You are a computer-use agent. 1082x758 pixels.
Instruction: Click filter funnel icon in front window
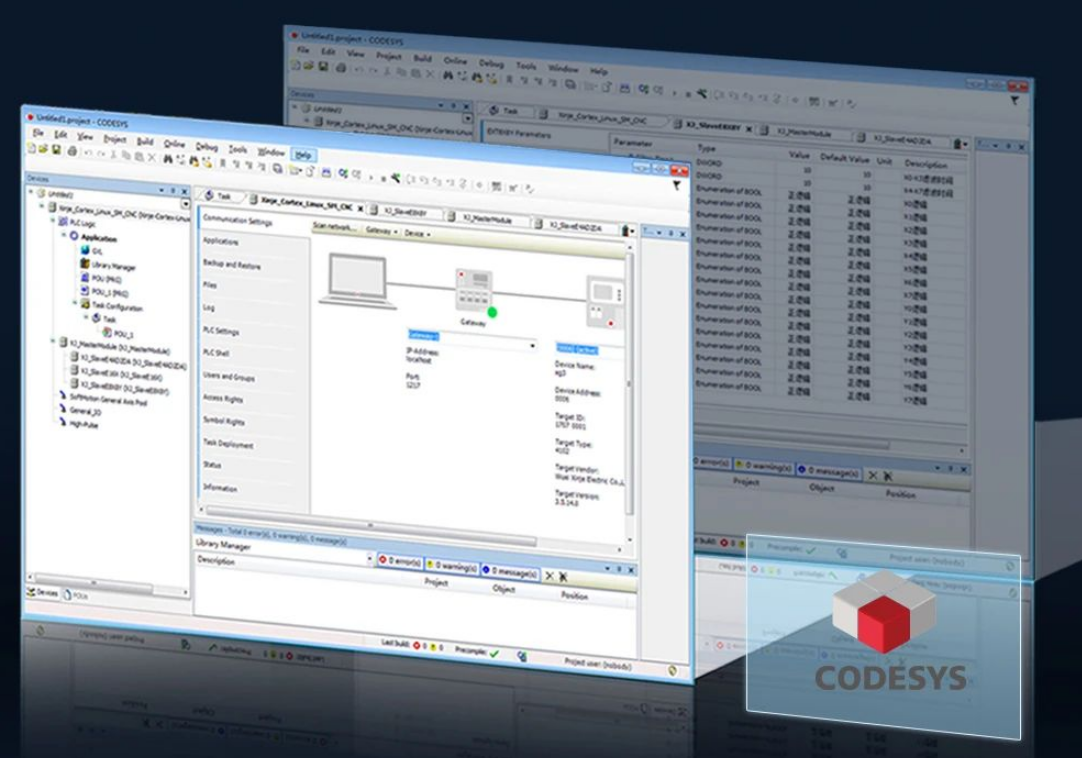[x=677, y=185]
